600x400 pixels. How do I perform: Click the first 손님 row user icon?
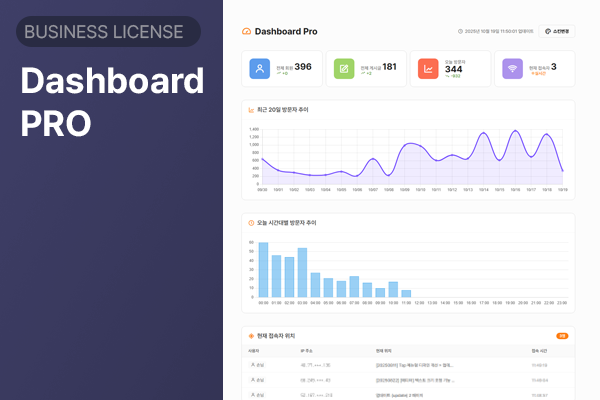pyautogui.click(x=253, y=366)
